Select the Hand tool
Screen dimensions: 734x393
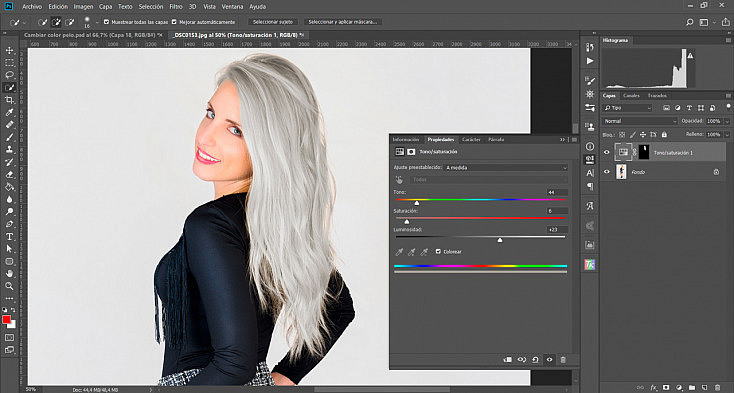point(9,274)
